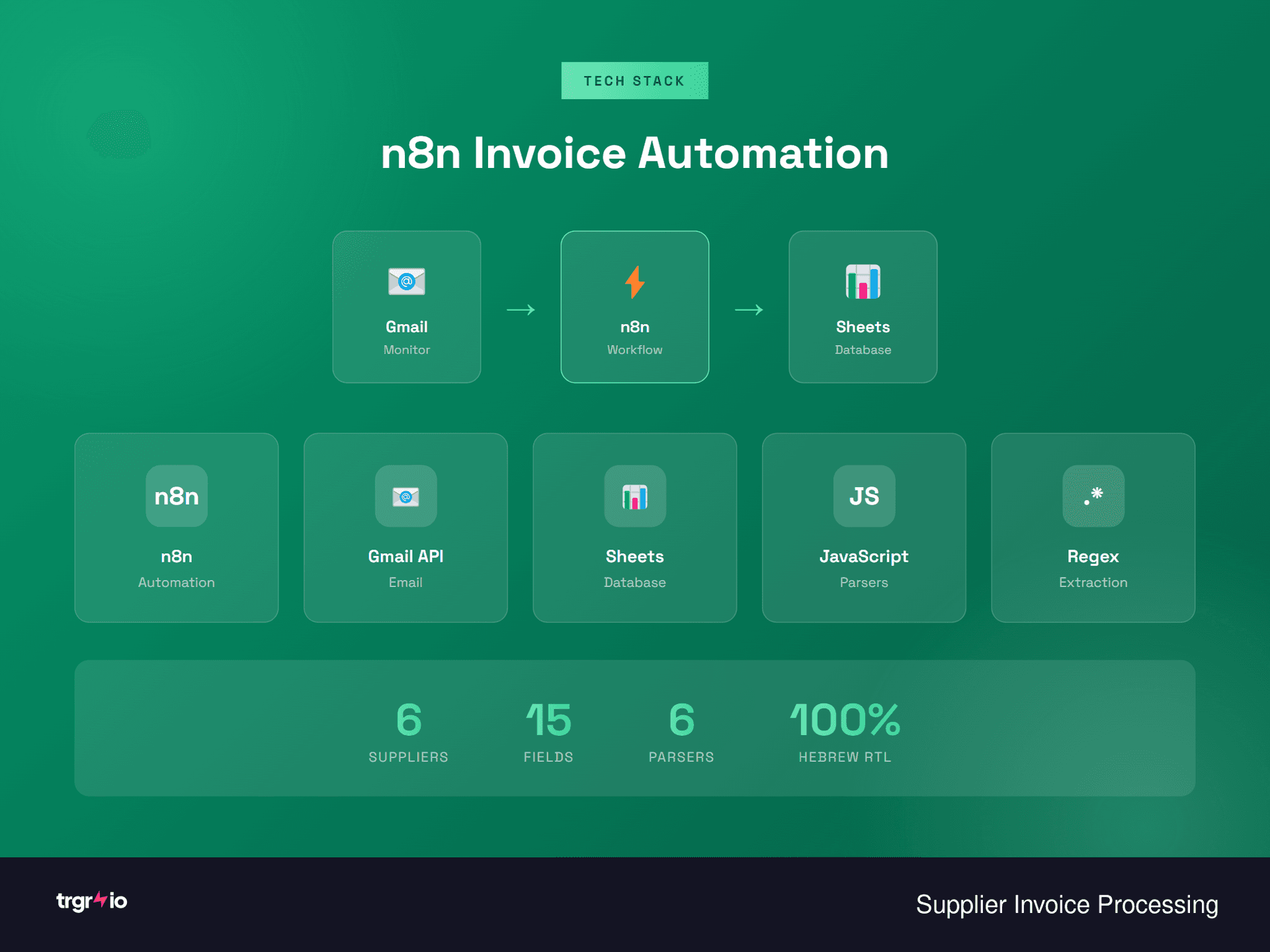Click the Sheets Database card in the flow
This screenshot has height=952, width=1270.
tap(863, 307)
